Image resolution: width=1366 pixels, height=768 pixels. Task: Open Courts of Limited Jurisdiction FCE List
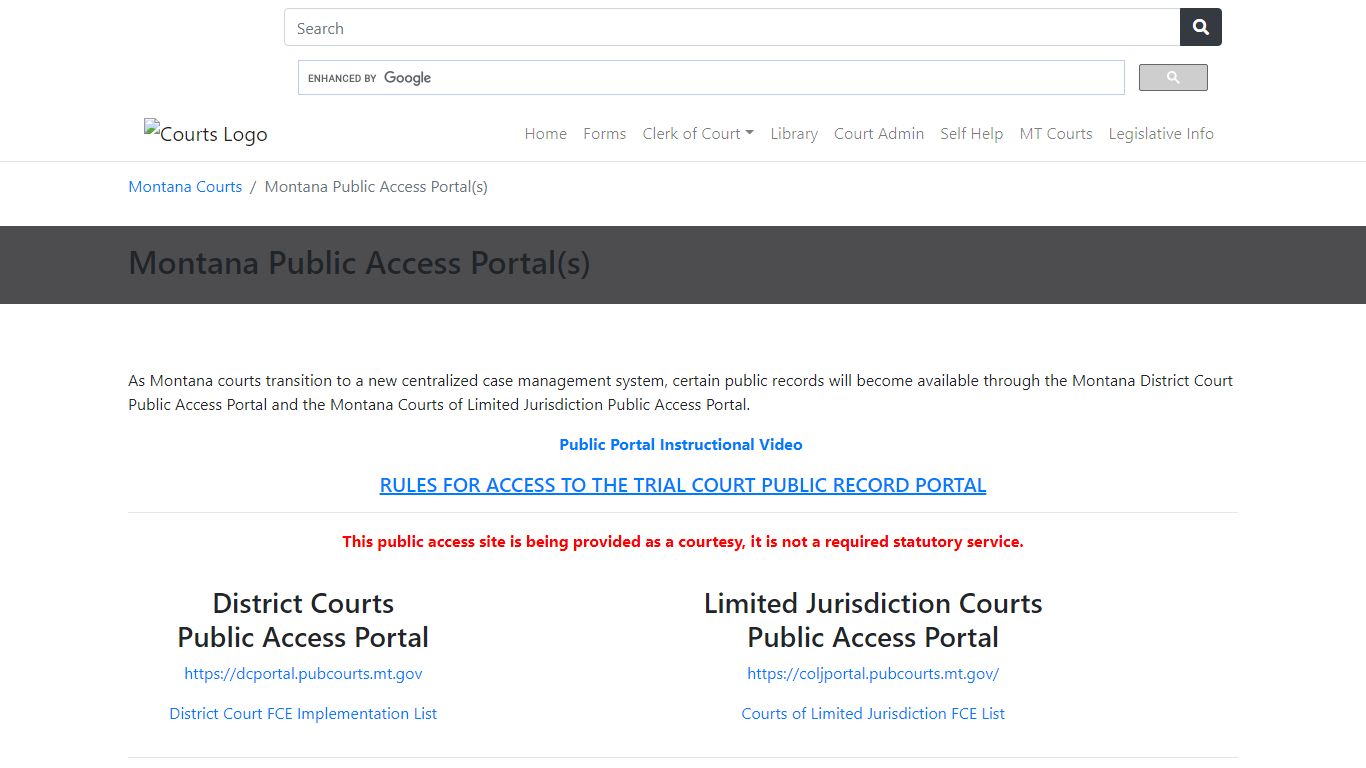coord(873,714)
